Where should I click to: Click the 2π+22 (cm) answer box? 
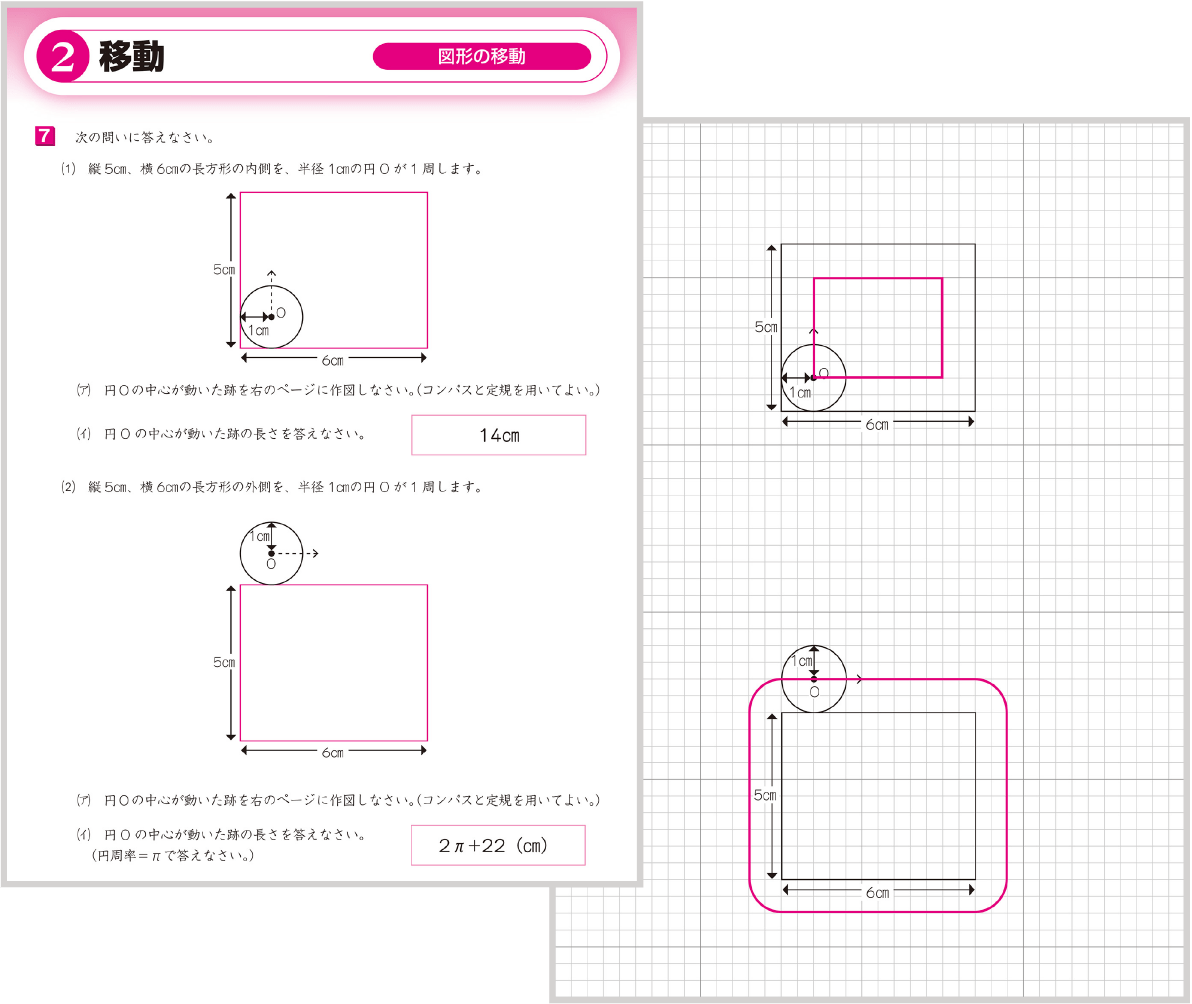[497, 845]
